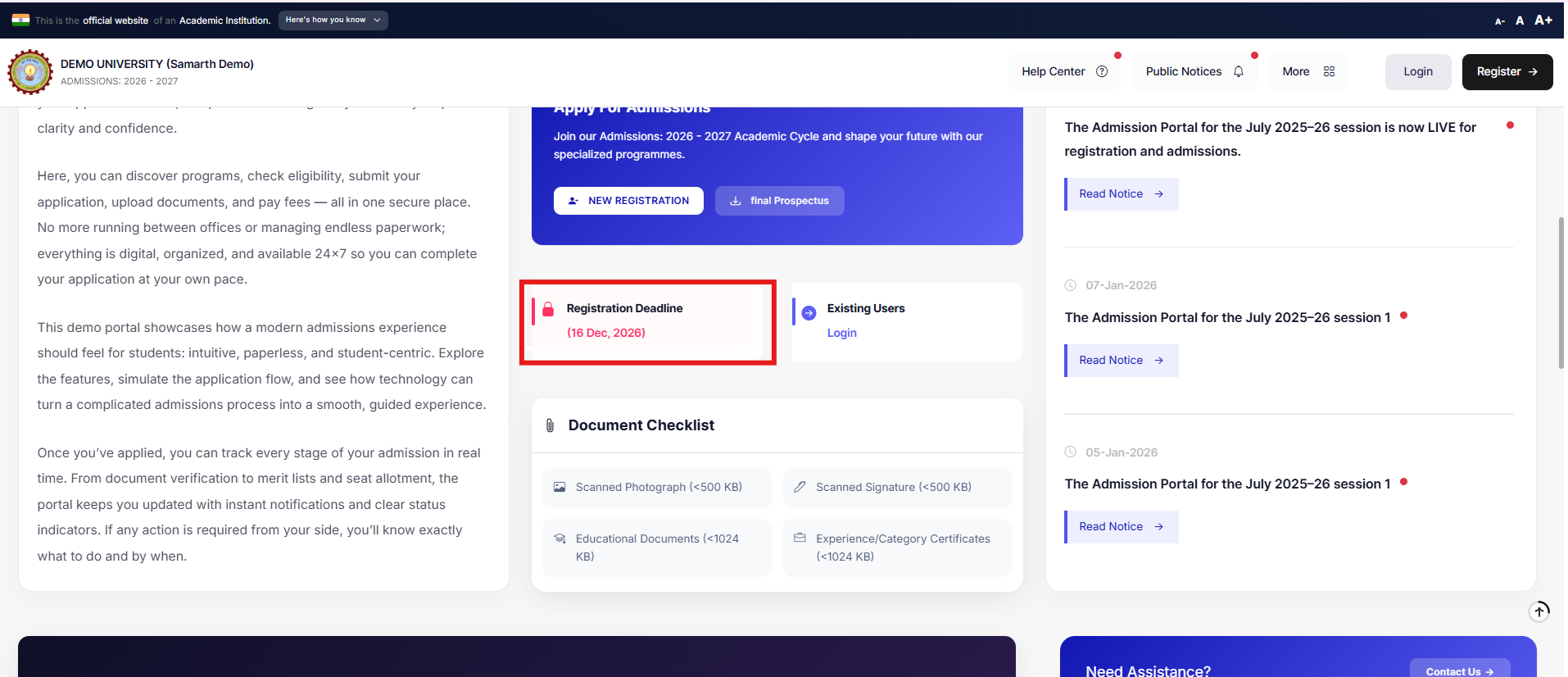Viewport: 1568px width, 677px height.
Task: Click the Login link under Existing Users
Action: point(841,333)
